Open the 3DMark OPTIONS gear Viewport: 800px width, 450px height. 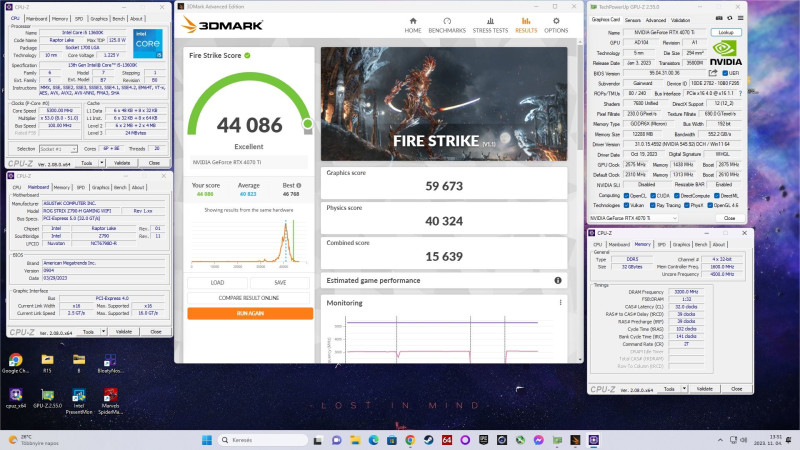click(x=556, y=25)
